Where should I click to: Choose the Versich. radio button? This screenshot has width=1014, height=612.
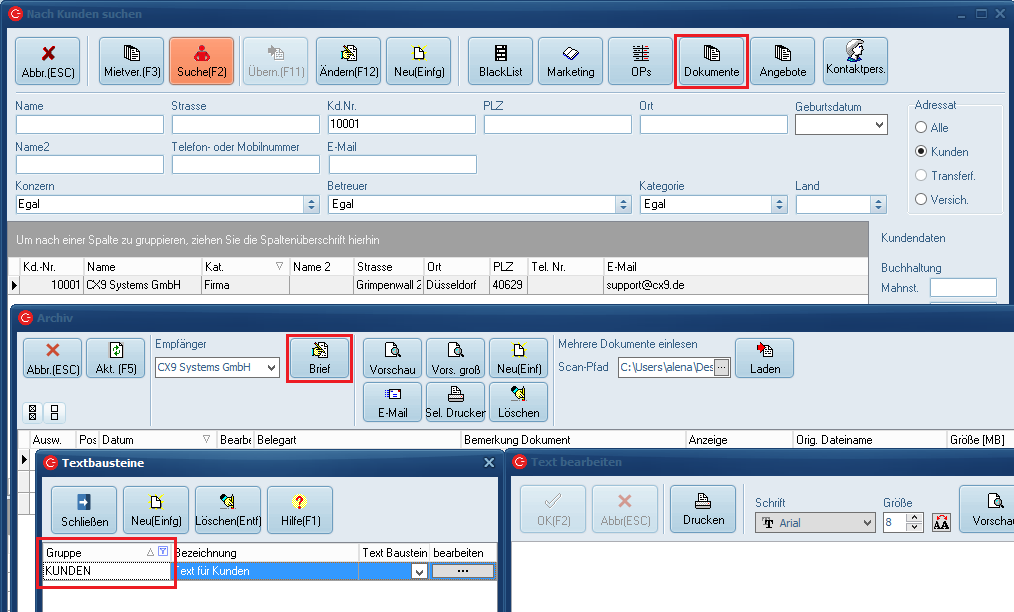(921, 200)
